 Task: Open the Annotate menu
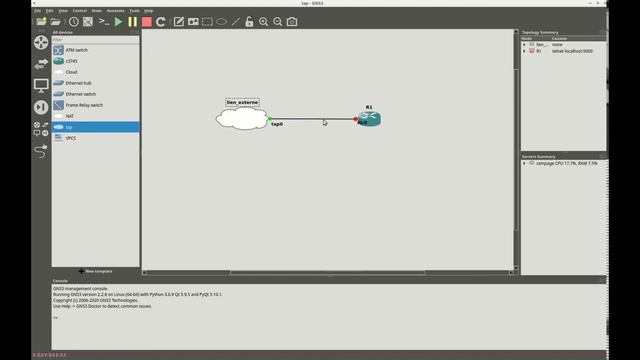point(116,11)
